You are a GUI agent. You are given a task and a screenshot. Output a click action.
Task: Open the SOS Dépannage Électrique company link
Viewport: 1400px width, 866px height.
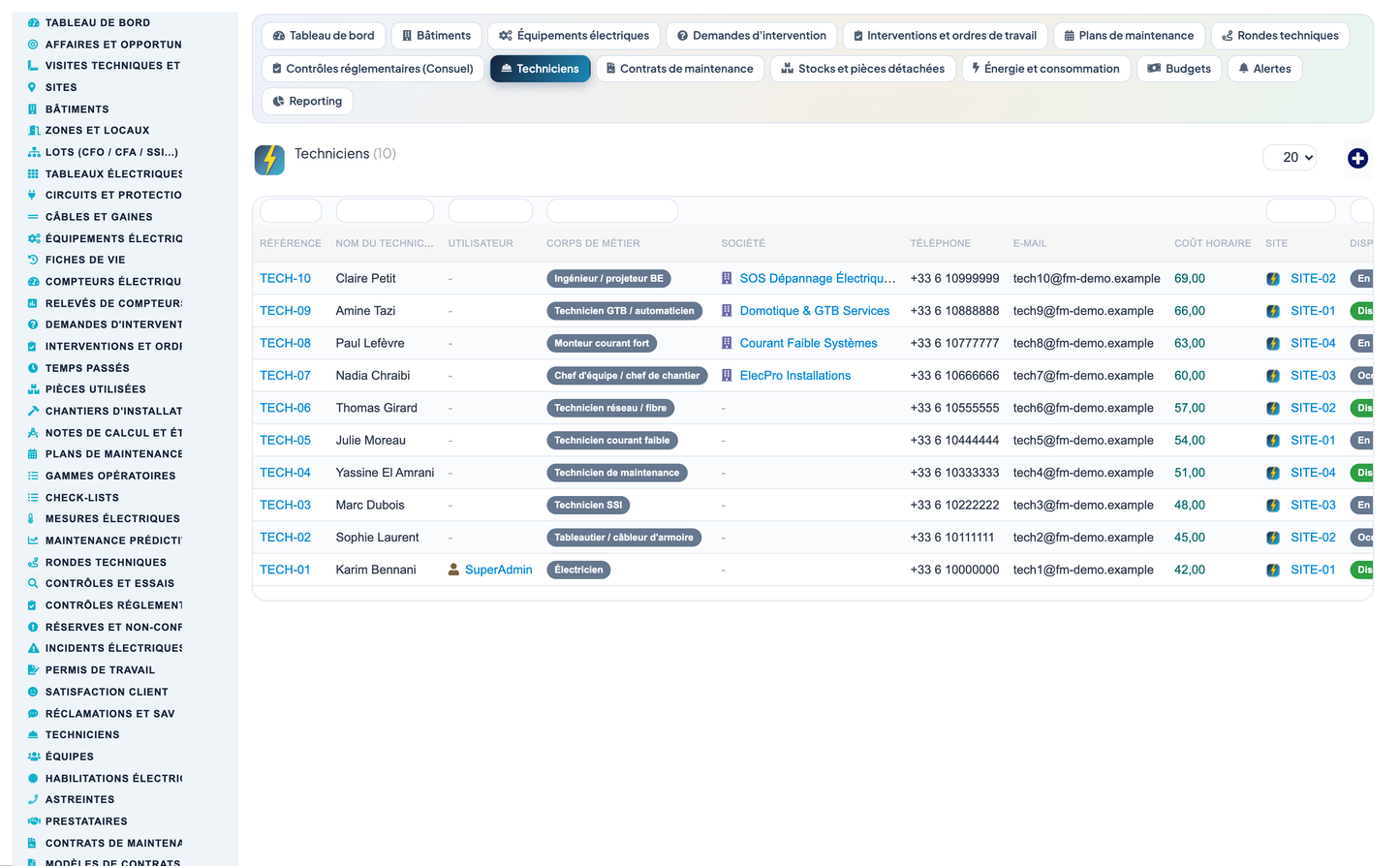click(818, 278)
